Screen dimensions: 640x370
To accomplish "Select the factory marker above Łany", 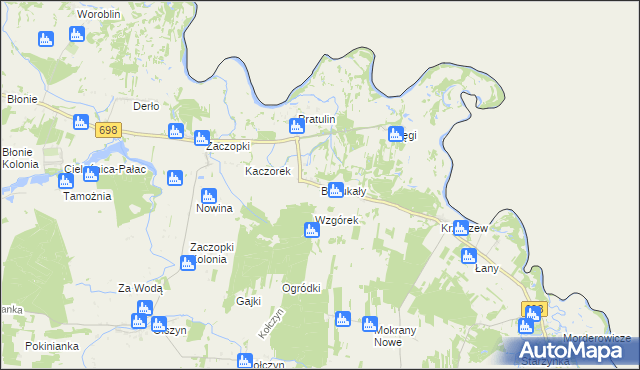I will click(469, 256).
